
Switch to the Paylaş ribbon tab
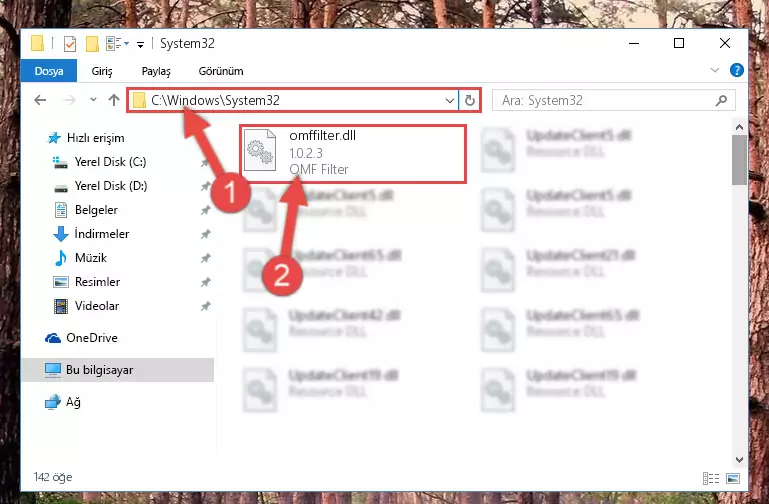tap(156, 71)
